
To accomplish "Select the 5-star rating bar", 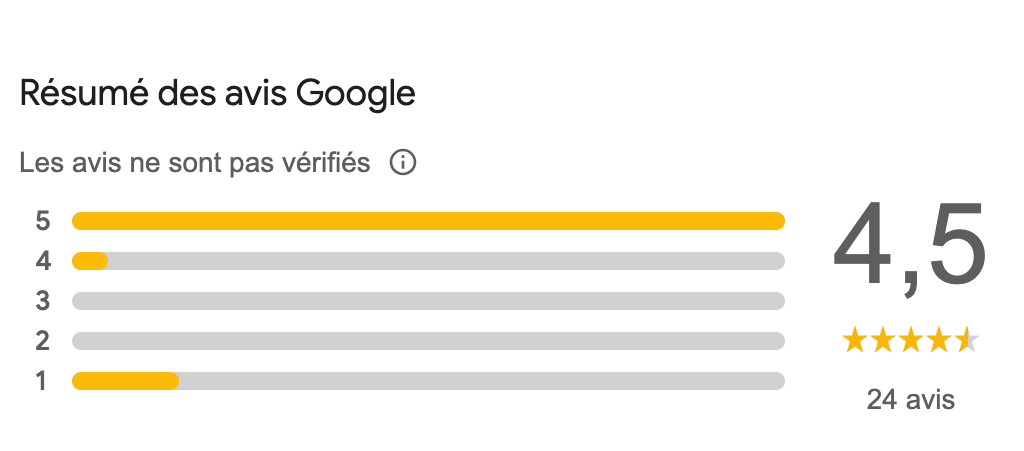I will point(428,221).
